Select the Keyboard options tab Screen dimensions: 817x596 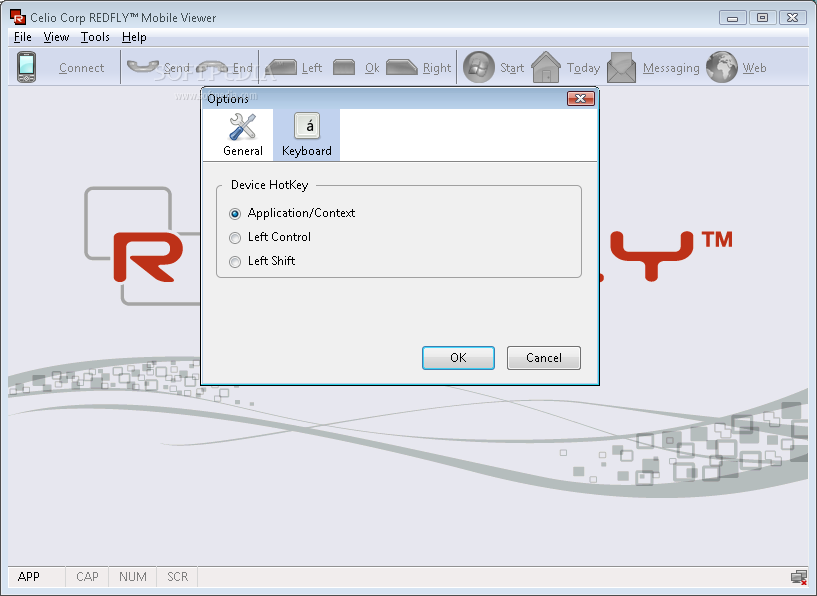[306, 135]
